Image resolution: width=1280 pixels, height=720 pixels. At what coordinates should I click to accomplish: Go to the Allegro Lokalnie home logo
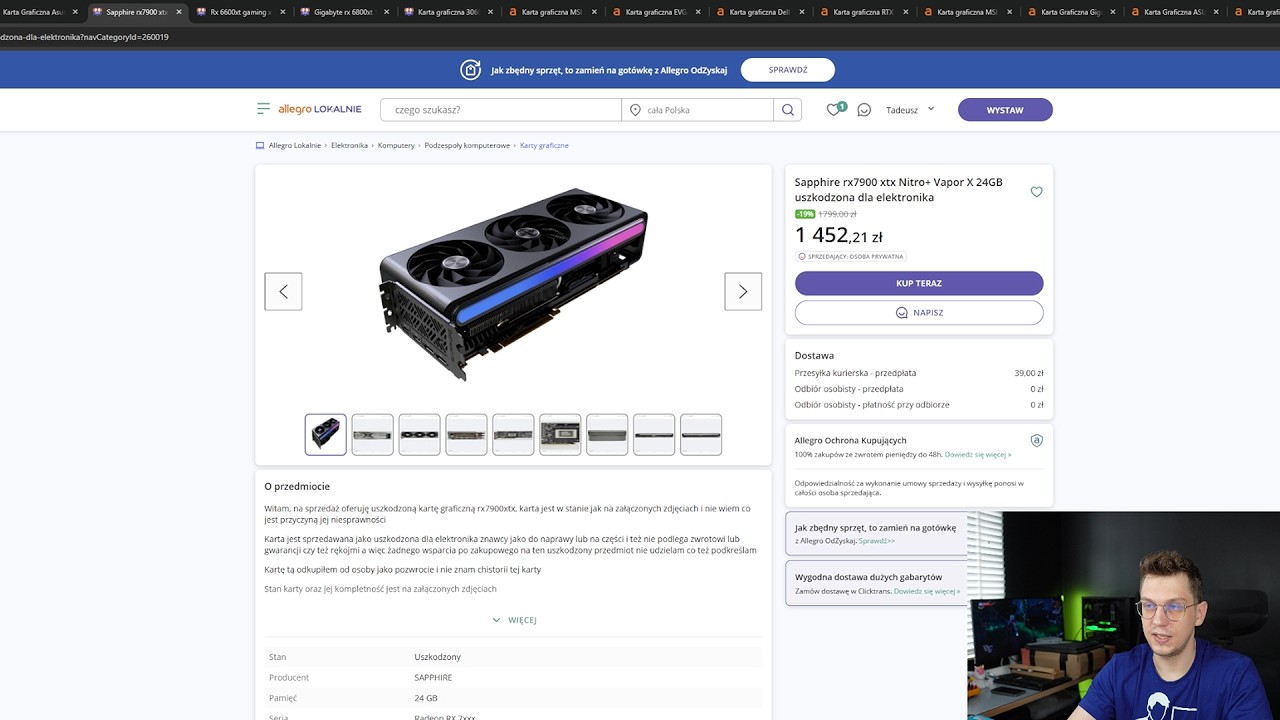pyautogui.click(x=320, y=109)
